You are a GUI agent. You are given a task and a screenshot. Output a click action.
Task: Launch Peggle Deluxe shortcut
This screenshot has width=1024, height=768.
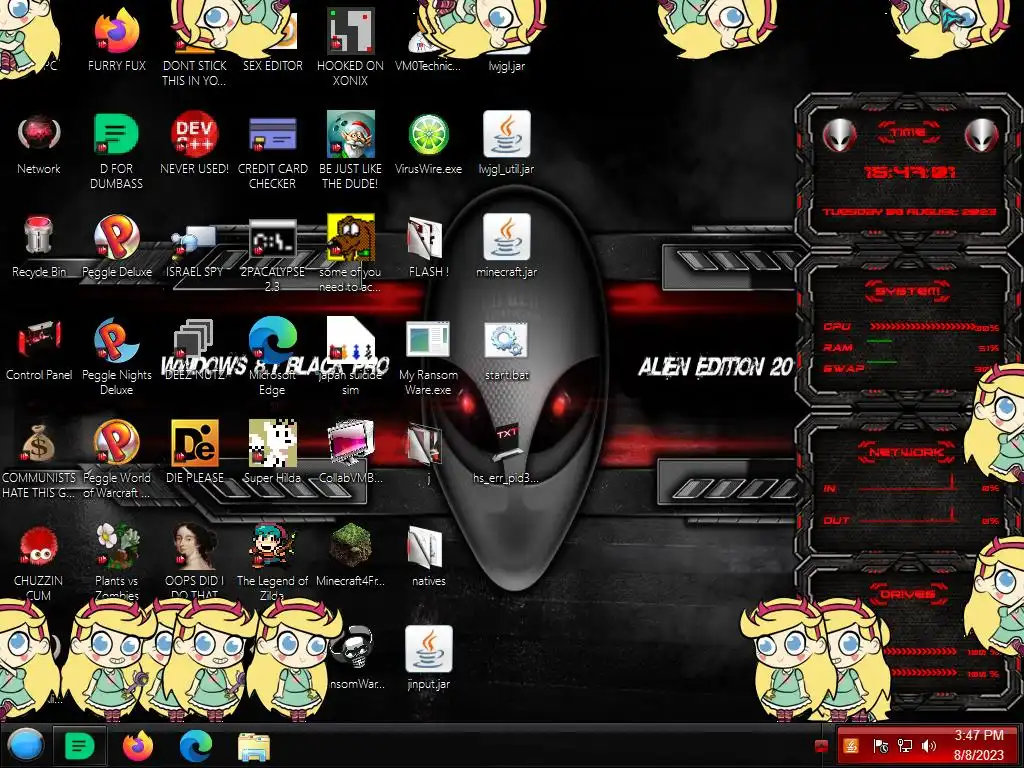[116, 236]
